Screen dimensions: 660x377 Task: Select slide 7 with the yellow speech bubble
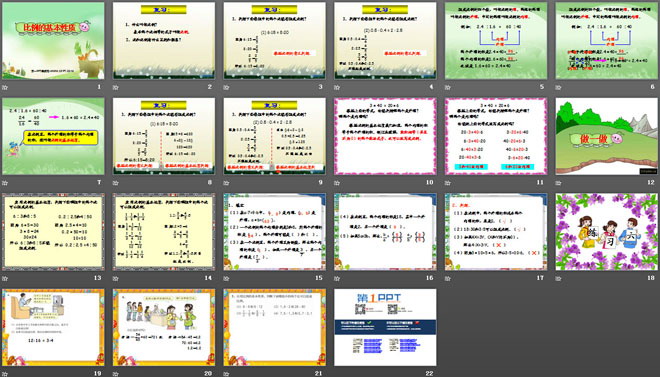[53, 136]
